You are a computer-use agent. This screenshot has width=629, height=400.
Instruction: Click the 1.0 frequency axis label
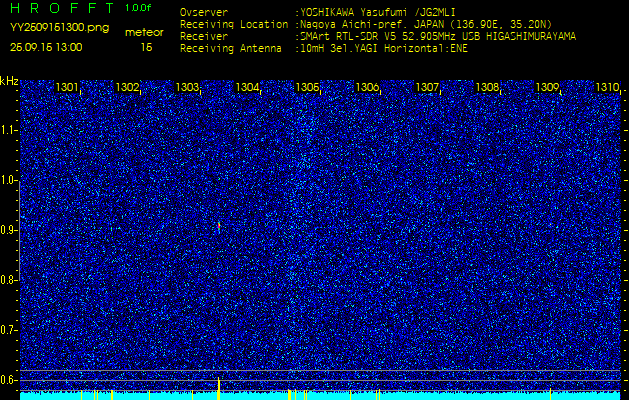coord(8,180)
